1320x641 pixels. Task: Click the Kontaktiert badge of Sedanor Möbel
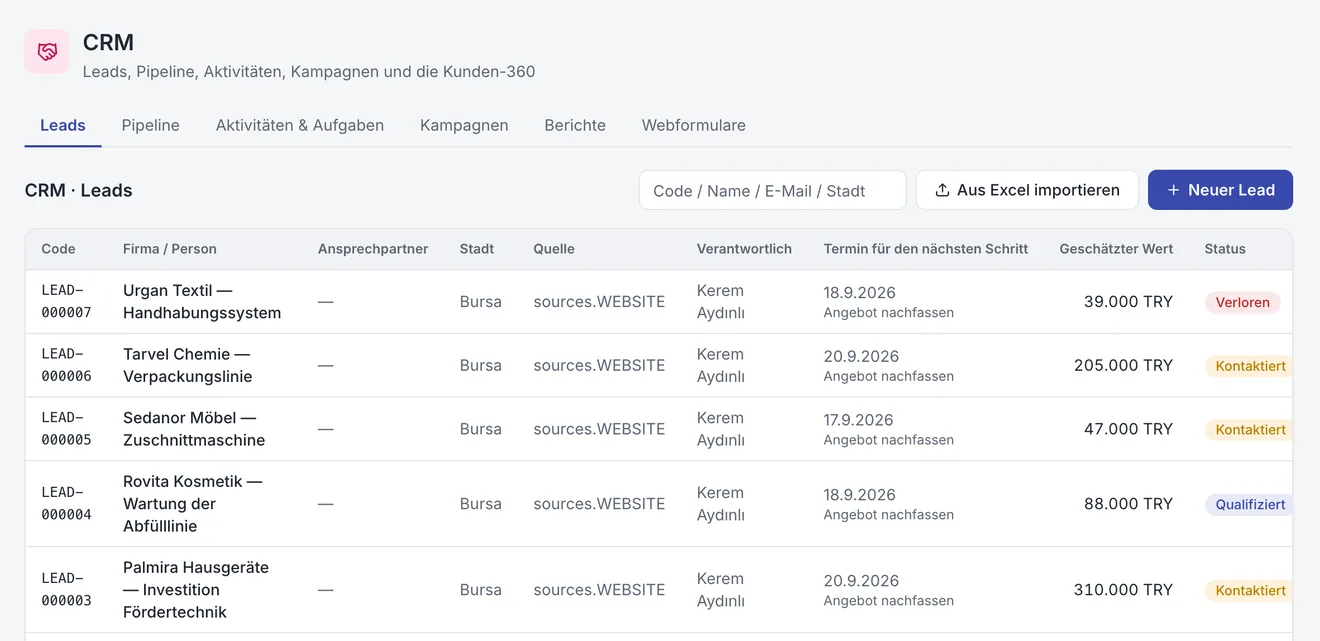click(x=1250, y=429)
